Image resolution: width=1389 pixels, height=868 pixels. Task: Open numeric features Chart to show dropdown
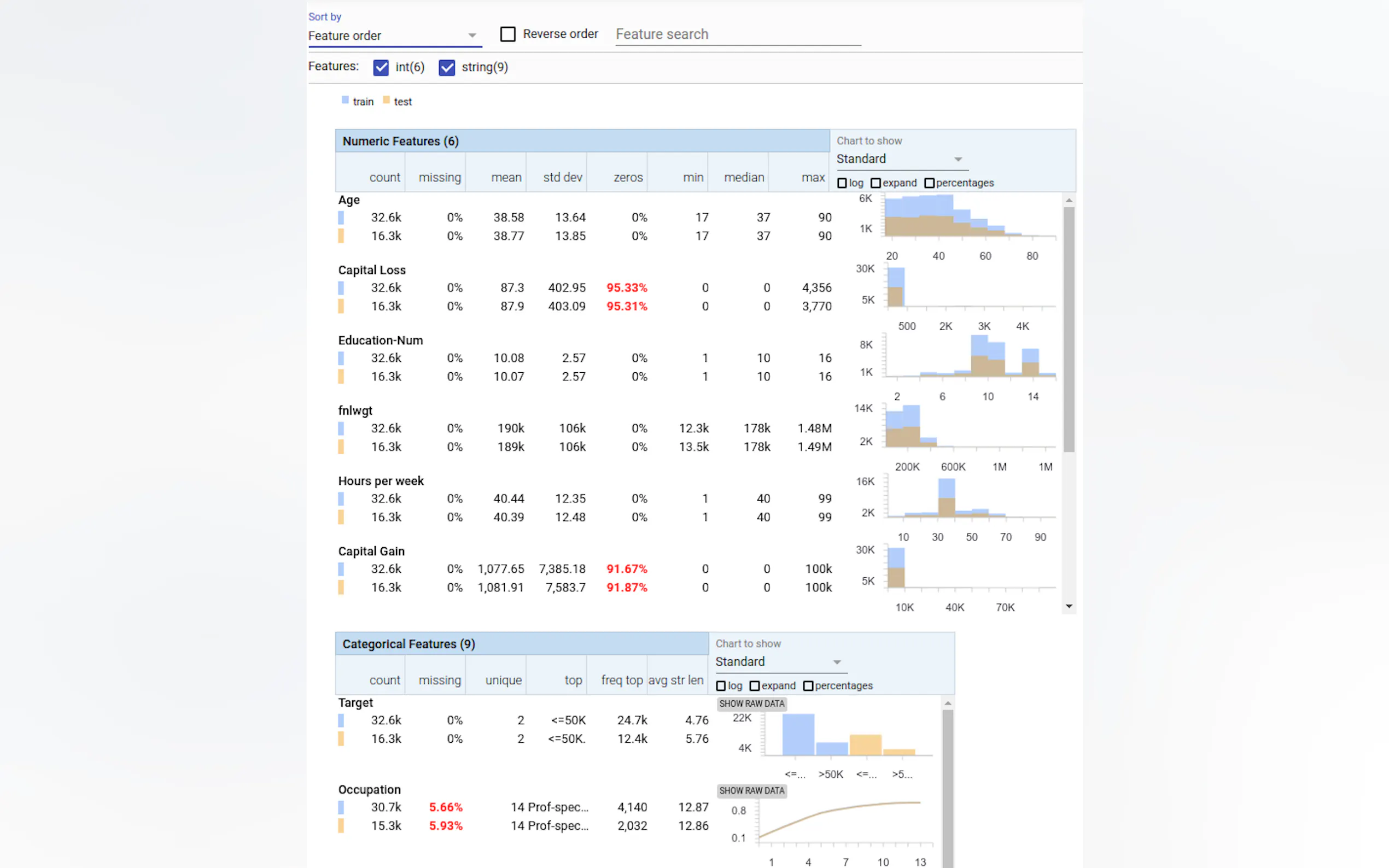[900, 159]
